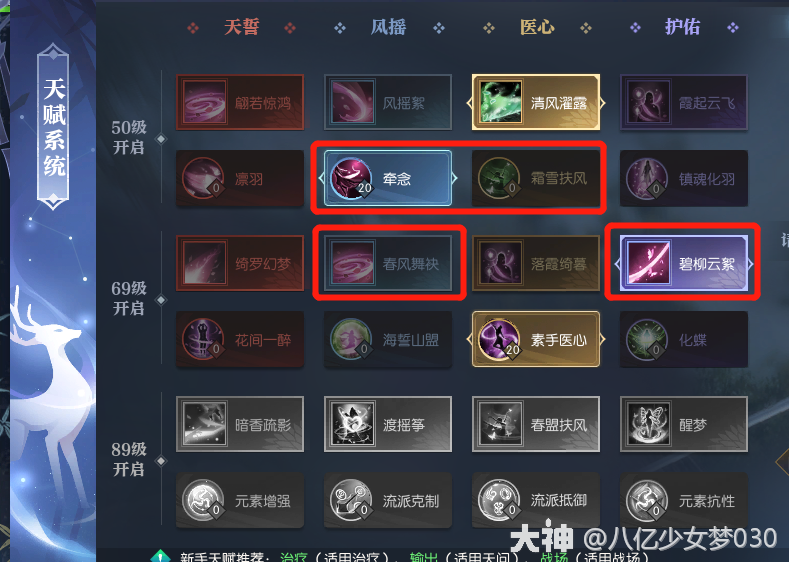Viewport: 789px width, 562px height.
Task: Toggle the 春风舞袂 talent card
Action: (x=388, y=263)
